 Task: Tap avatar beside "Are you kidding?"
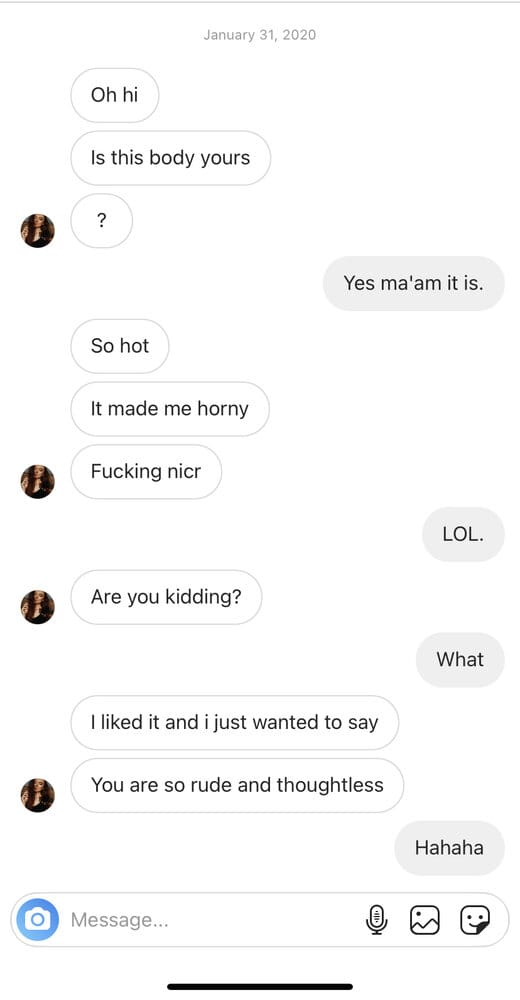(38, 607)
